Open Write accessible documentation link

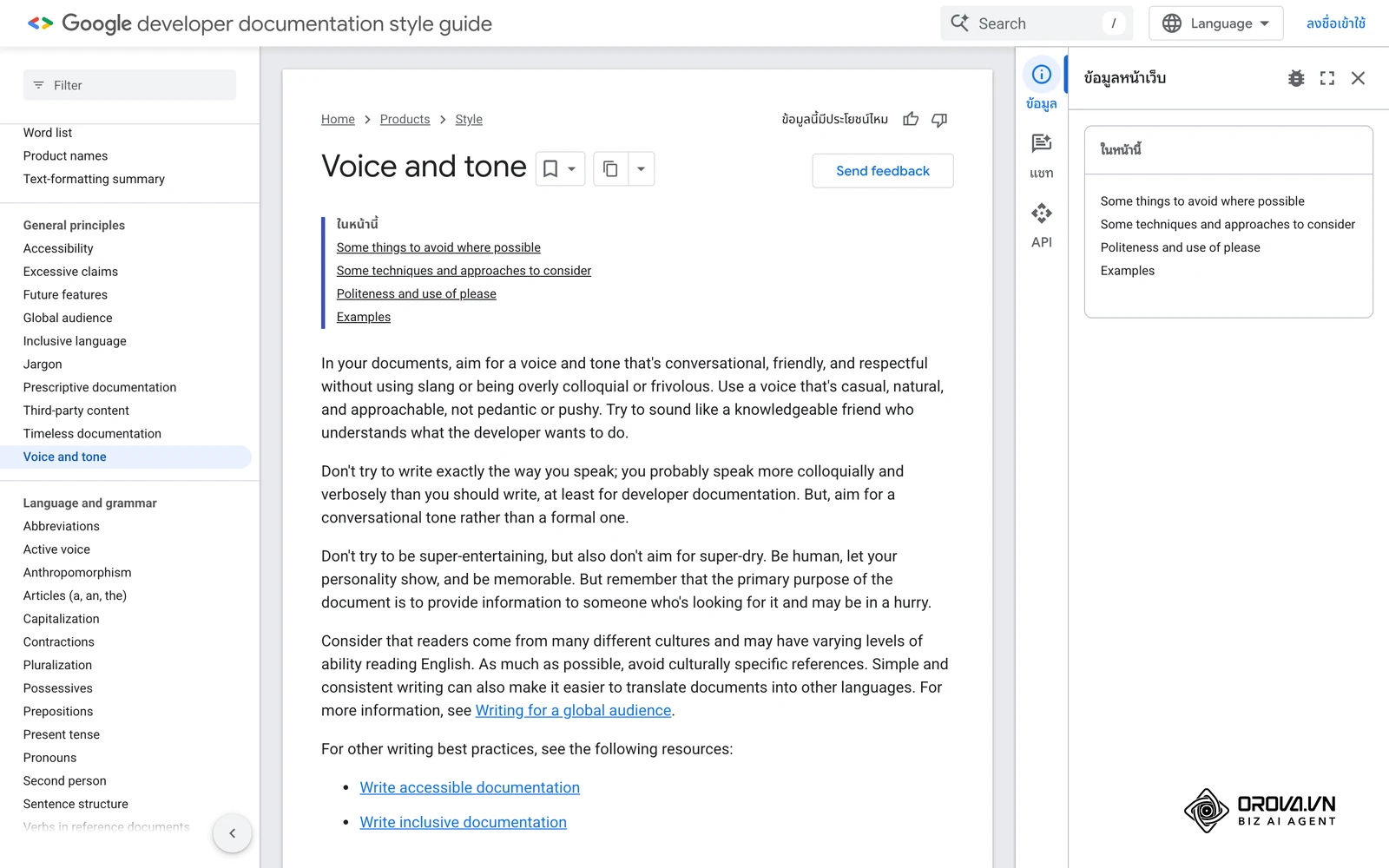pos(470,787)
